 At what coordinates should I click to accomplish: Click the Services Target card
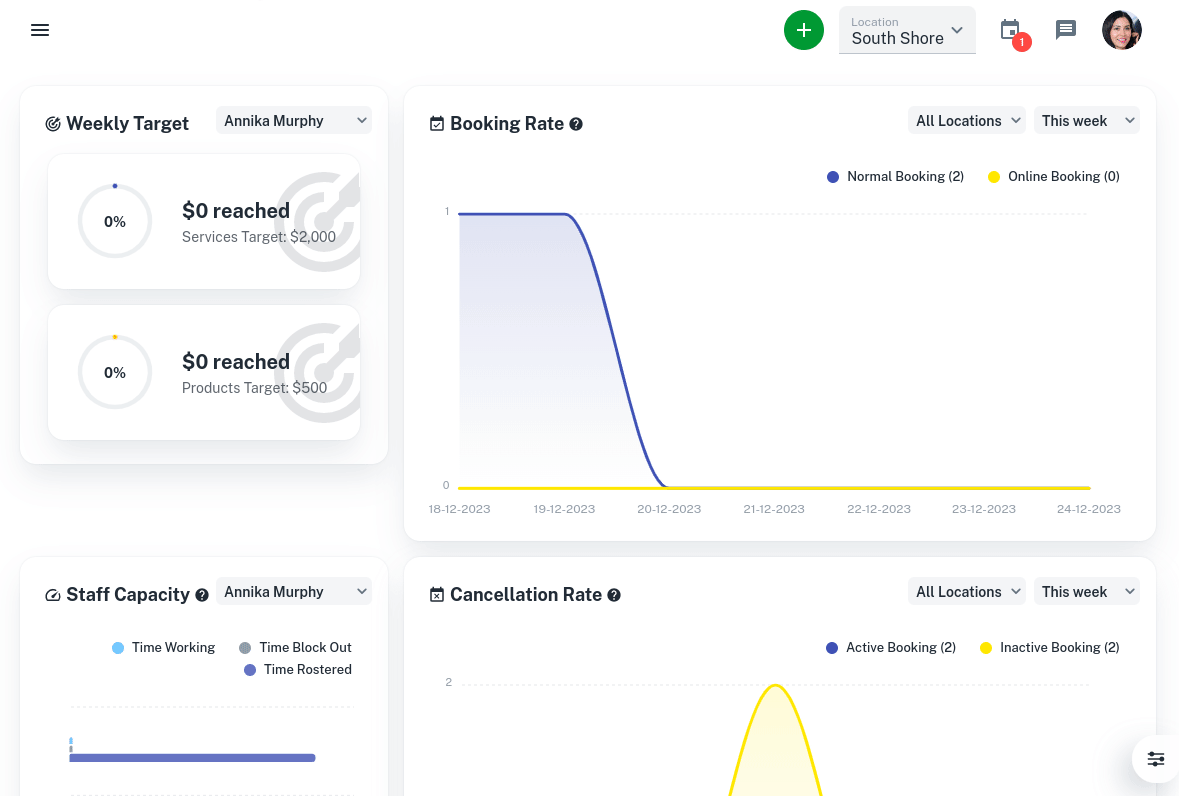(204, 222)
